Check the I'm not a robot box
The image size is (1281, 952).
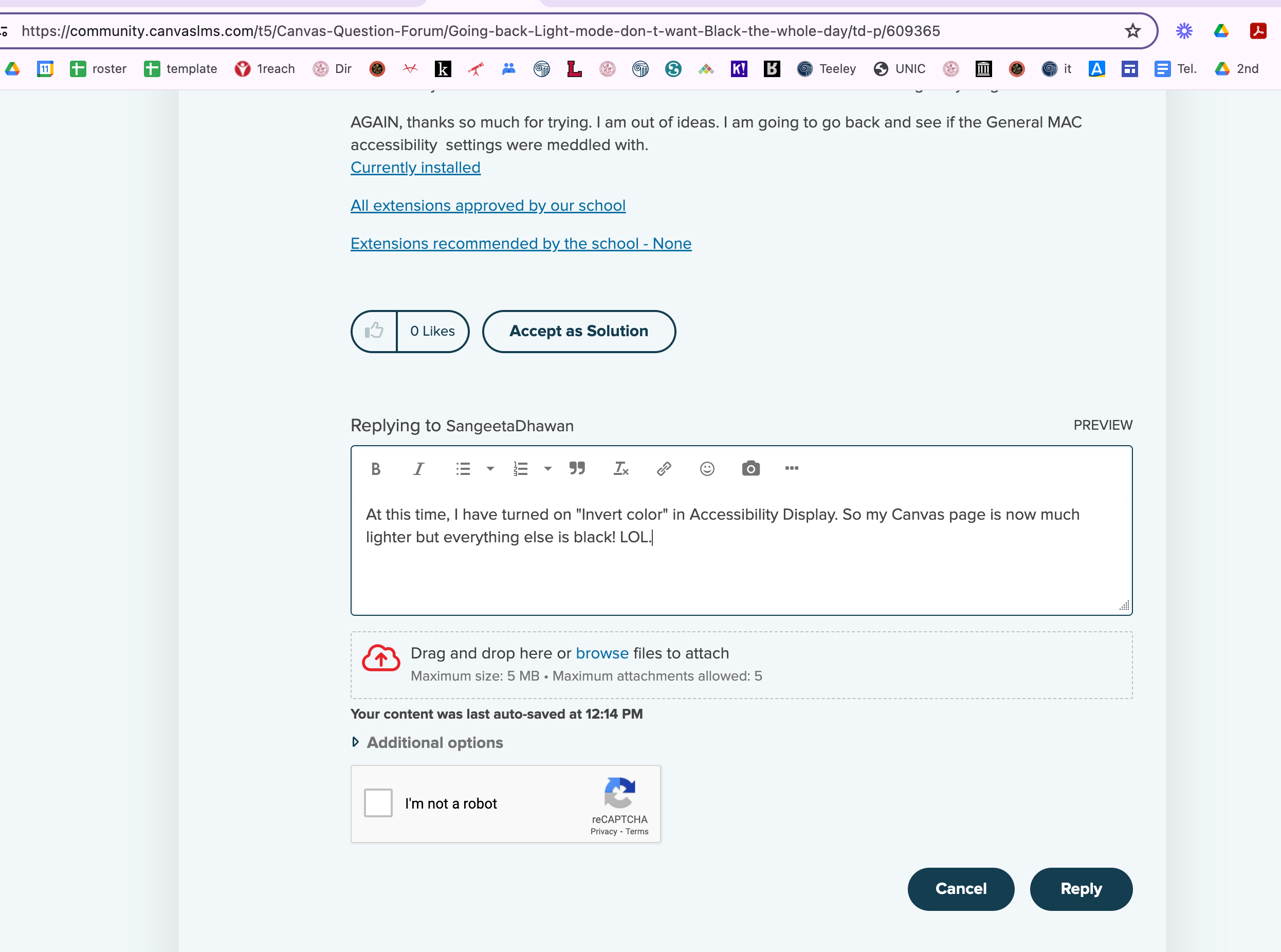(378, 803)
